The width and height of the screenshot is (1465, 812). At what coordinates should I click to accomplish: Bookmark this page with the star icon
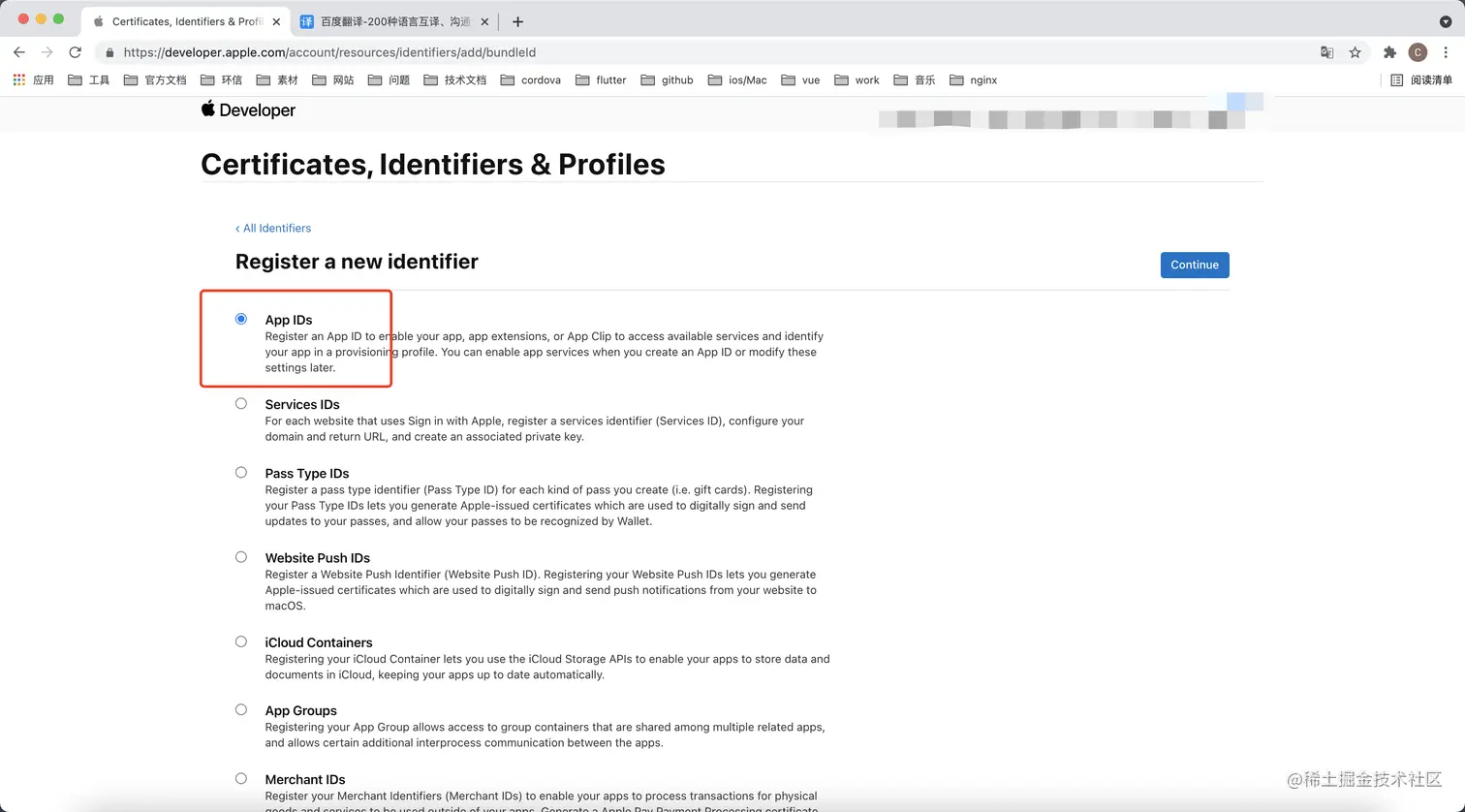(x=1355, y=52)
